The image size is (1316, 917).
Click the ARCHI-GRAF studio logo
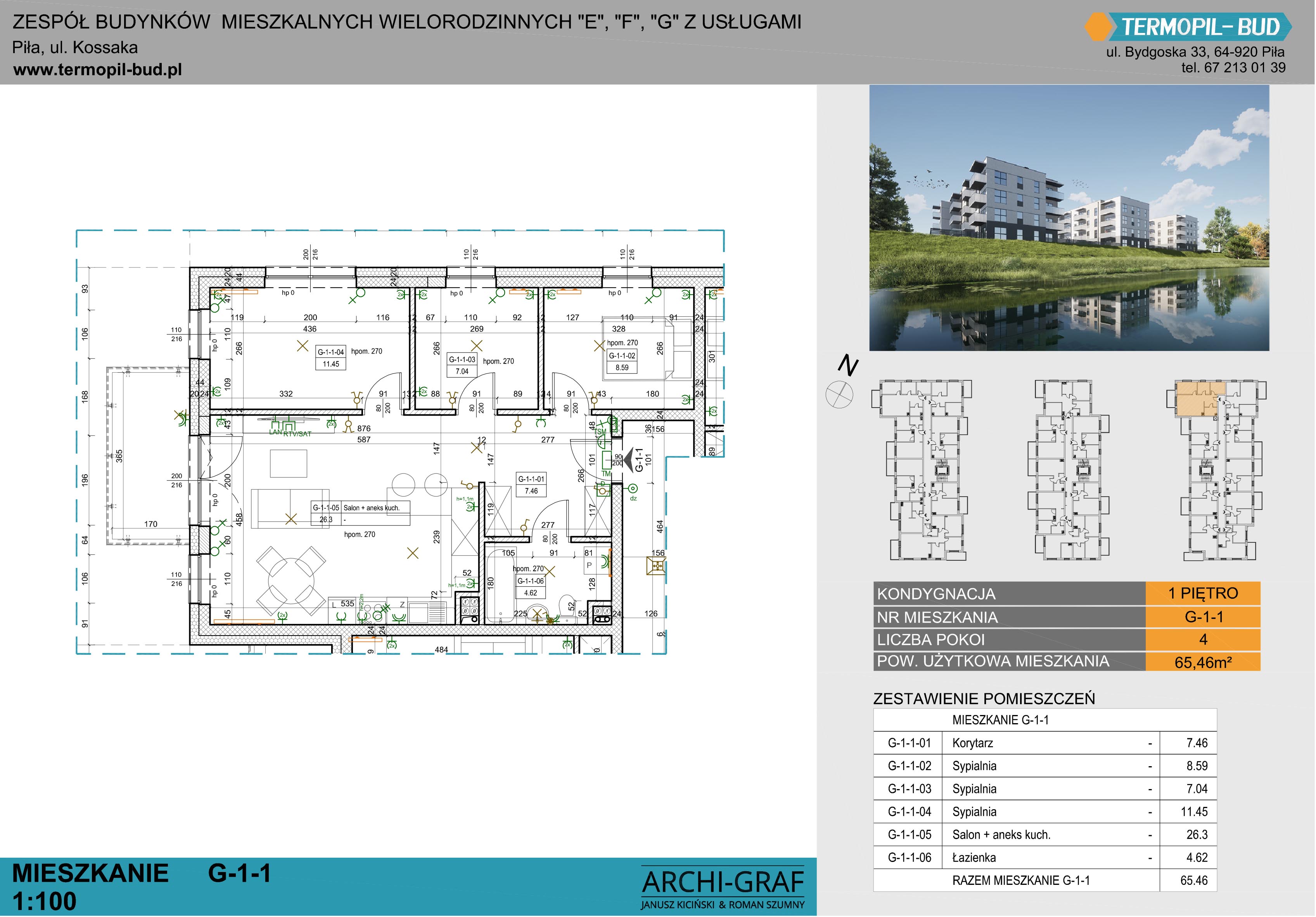723,888
